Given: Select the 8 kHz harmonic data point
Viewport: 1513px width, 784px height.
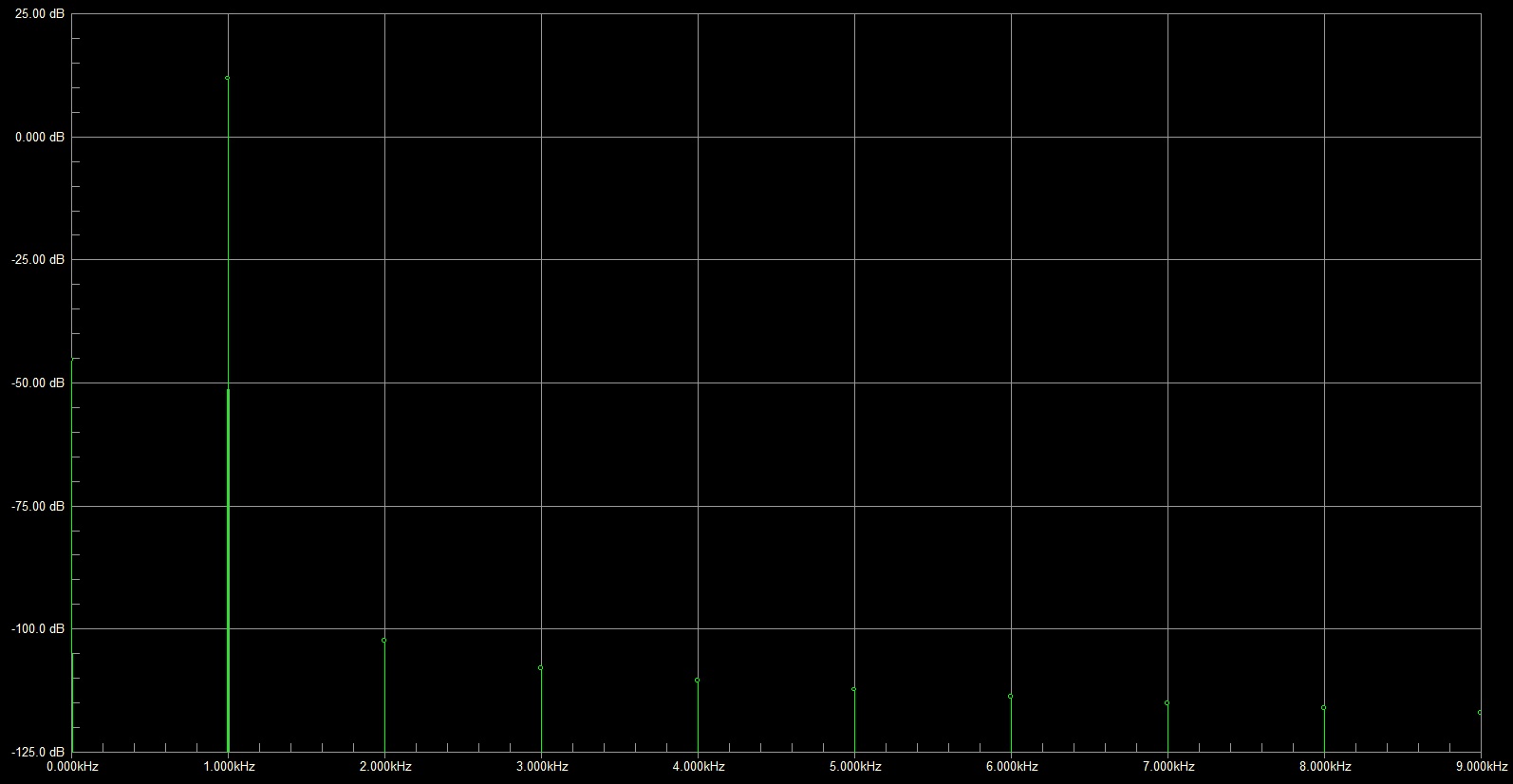Looking at the screenshot, I should coord(1324,707).
